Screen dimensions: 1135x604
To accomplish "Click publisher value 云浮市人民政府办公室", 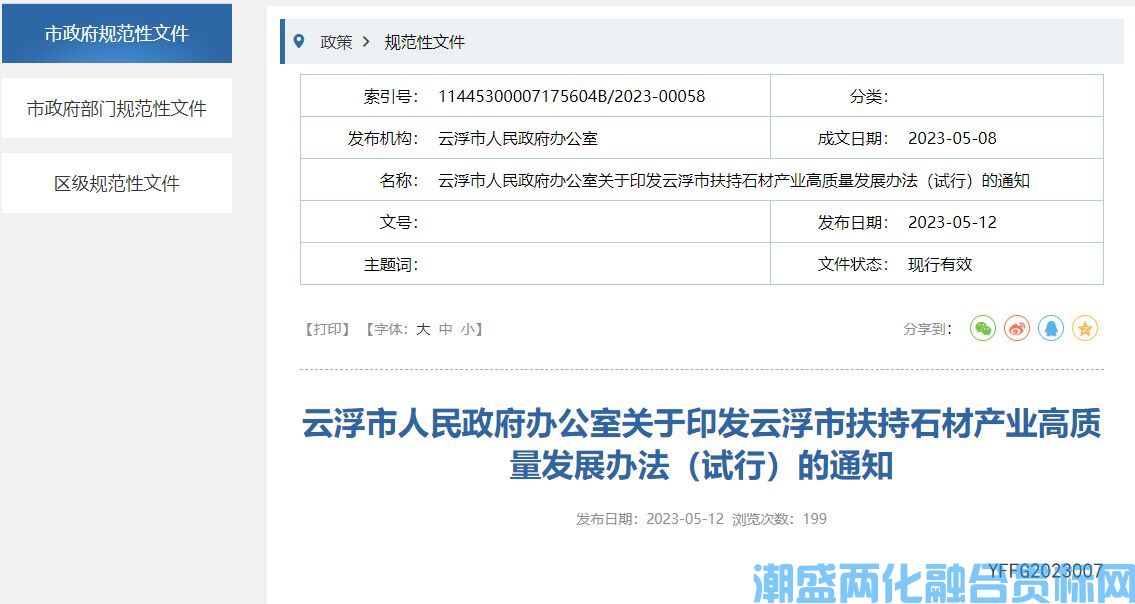I will pos(518,138).
